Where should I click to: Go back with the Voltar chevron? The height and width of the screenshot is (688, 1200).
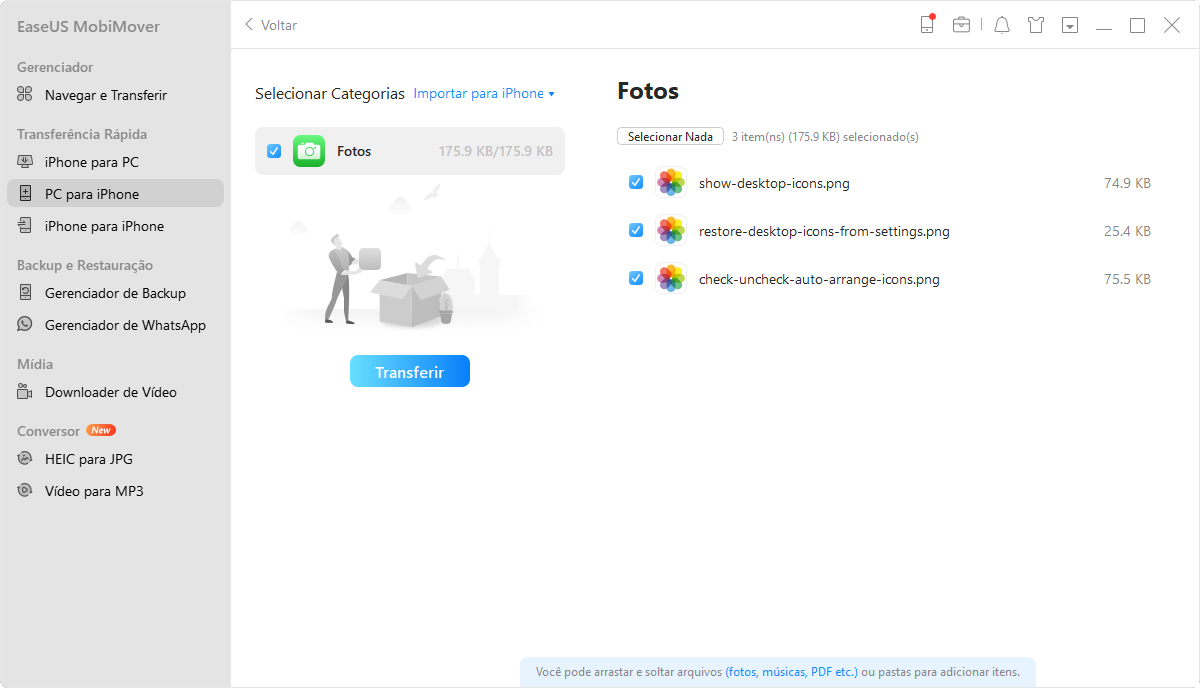[x=250, y=25]
